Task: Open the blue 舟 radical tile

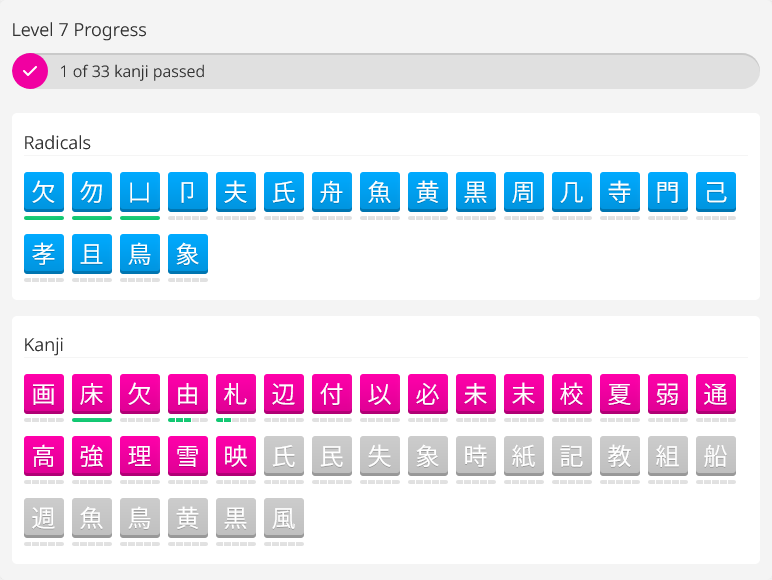Action: click(x=332, y=192)
